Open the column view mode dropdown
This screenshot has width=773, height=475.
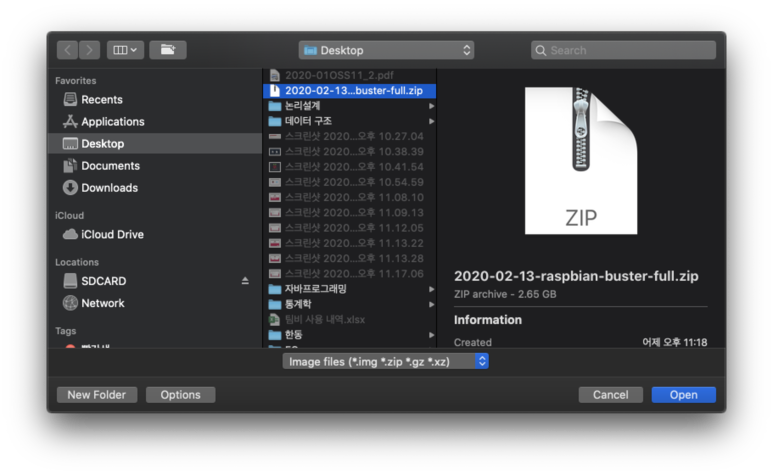pyautogui.click(x=125, y=50)
